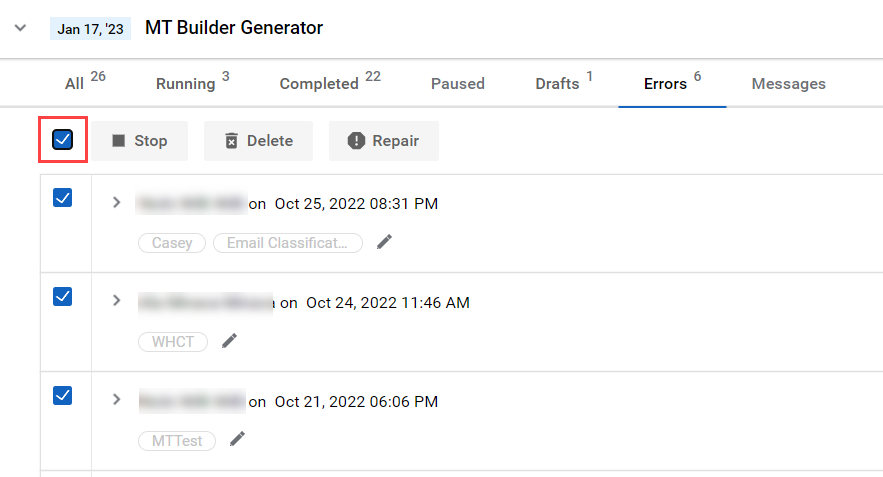The image size is (883, 477).
Task: Collapse the MT Builder Generator section
Action: (20, 28)
